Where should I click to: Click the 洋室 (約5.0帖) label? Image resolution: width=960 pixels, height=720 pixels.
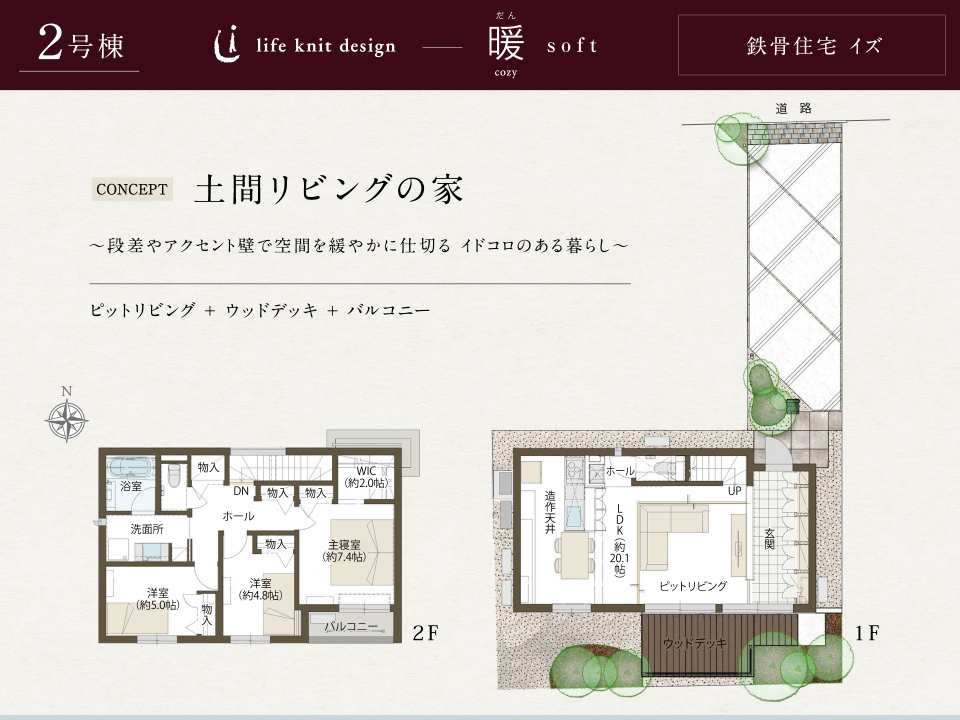tap(157, 599)
